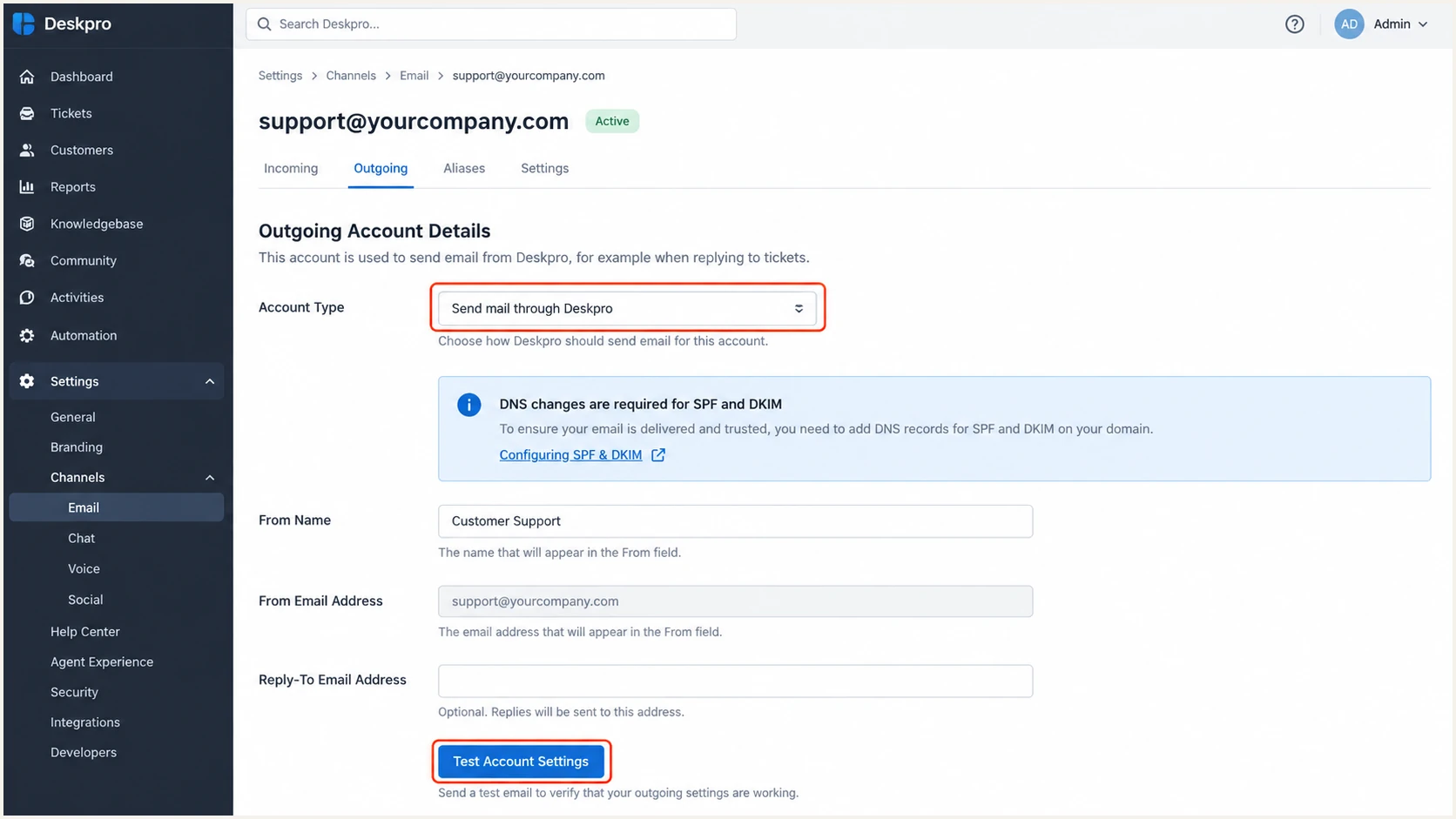
Task: Click the external link icon beside Configuring SPF & DKIM
Action: pyautogui.click(x=658, y=455)
